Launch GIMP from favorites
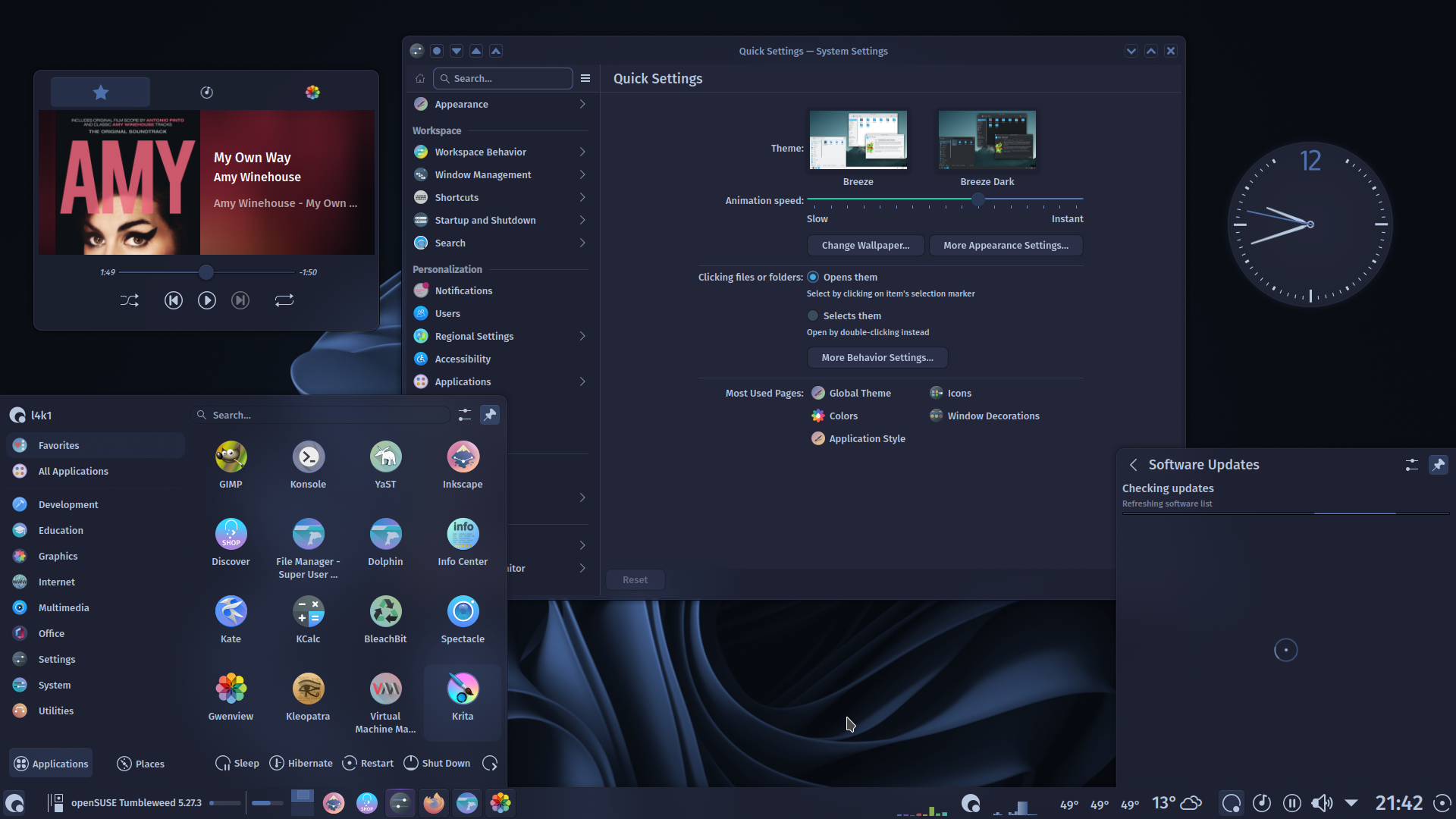This screenshot has width=1456, height=819. [x=231, y=465]
